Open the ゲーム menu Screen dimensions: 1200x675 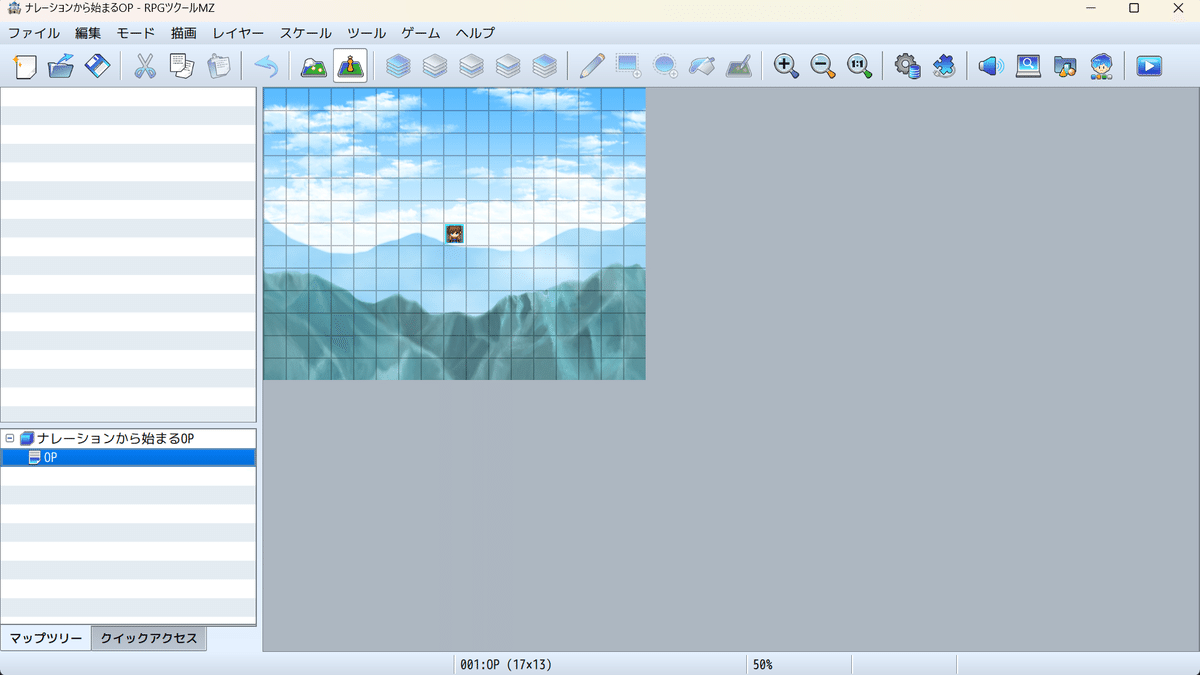coord(421,33)
